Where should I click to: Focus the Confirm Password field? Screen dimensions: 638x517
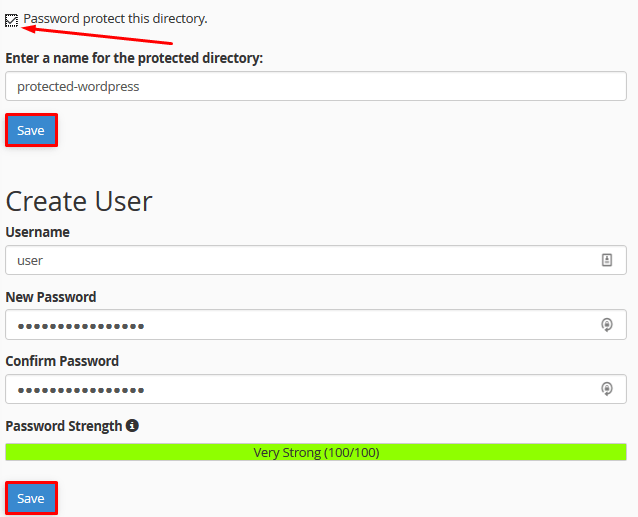click(x=300, y=389)
